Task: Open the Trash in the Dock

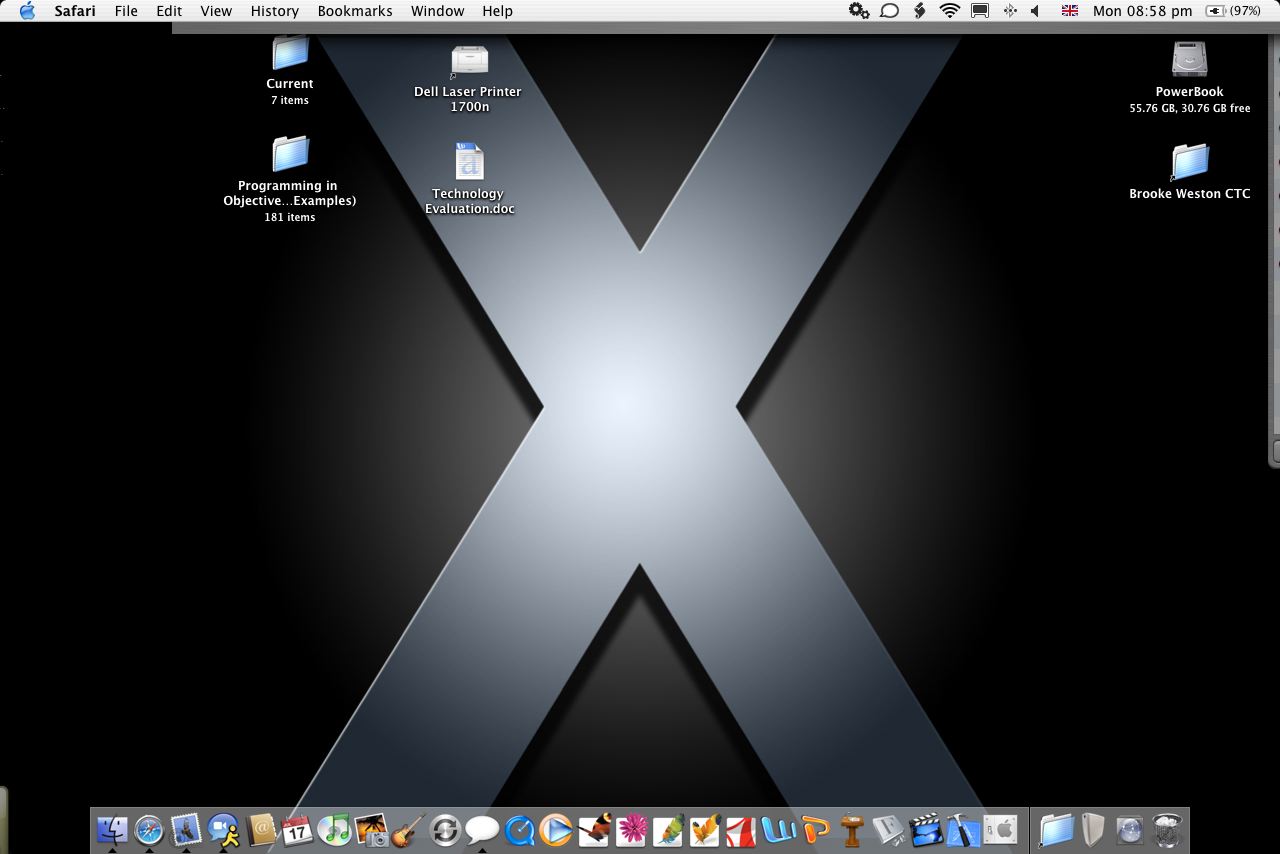Action: tap(1167, 830)
